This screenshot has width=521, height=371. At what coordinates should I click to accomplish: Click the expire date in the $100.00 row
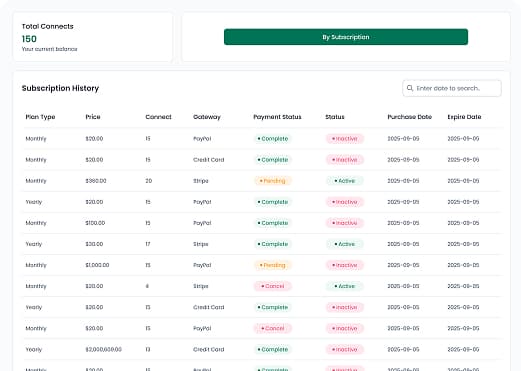click(463, 223)
